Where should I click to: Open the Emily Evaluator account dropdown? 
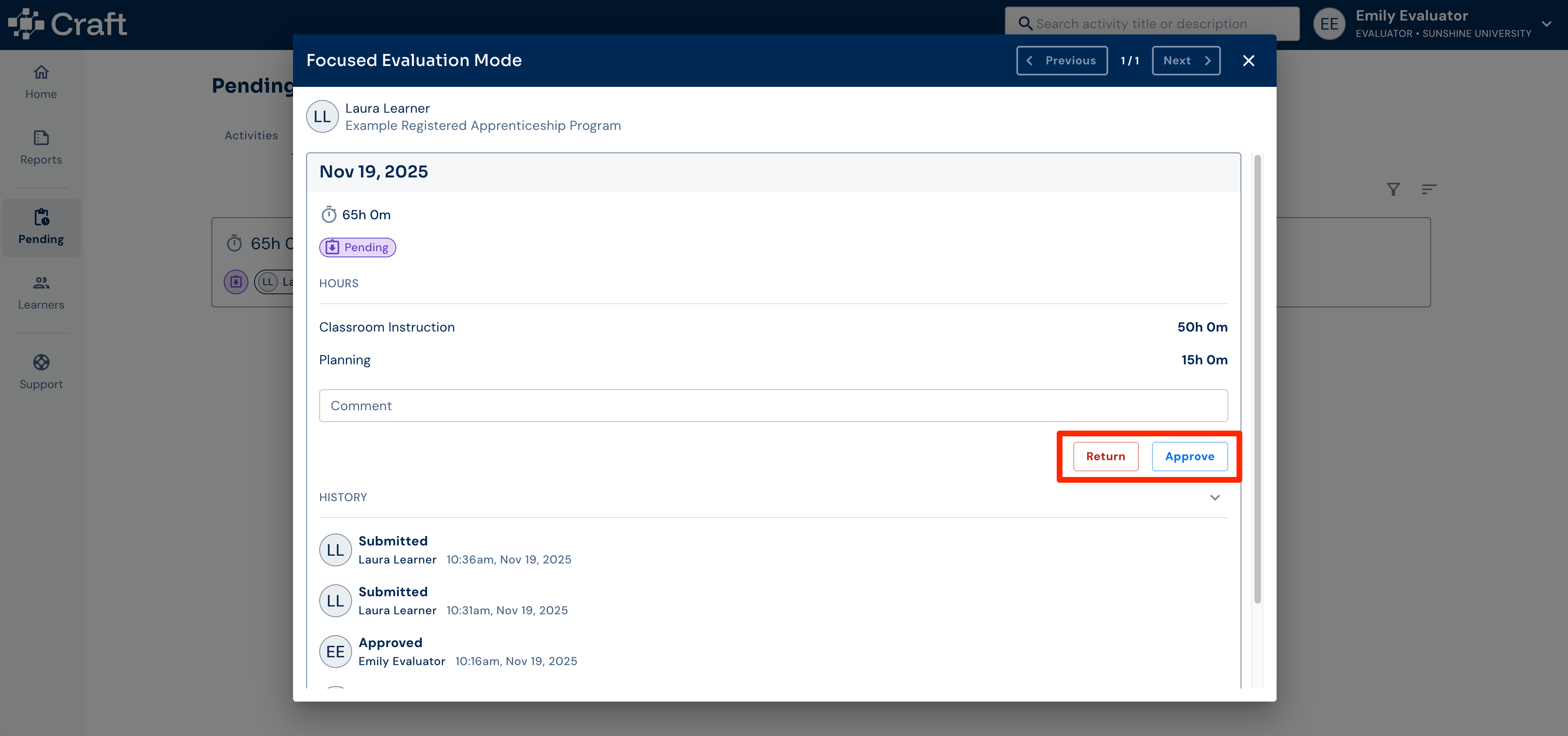(x=1546, y=24)
